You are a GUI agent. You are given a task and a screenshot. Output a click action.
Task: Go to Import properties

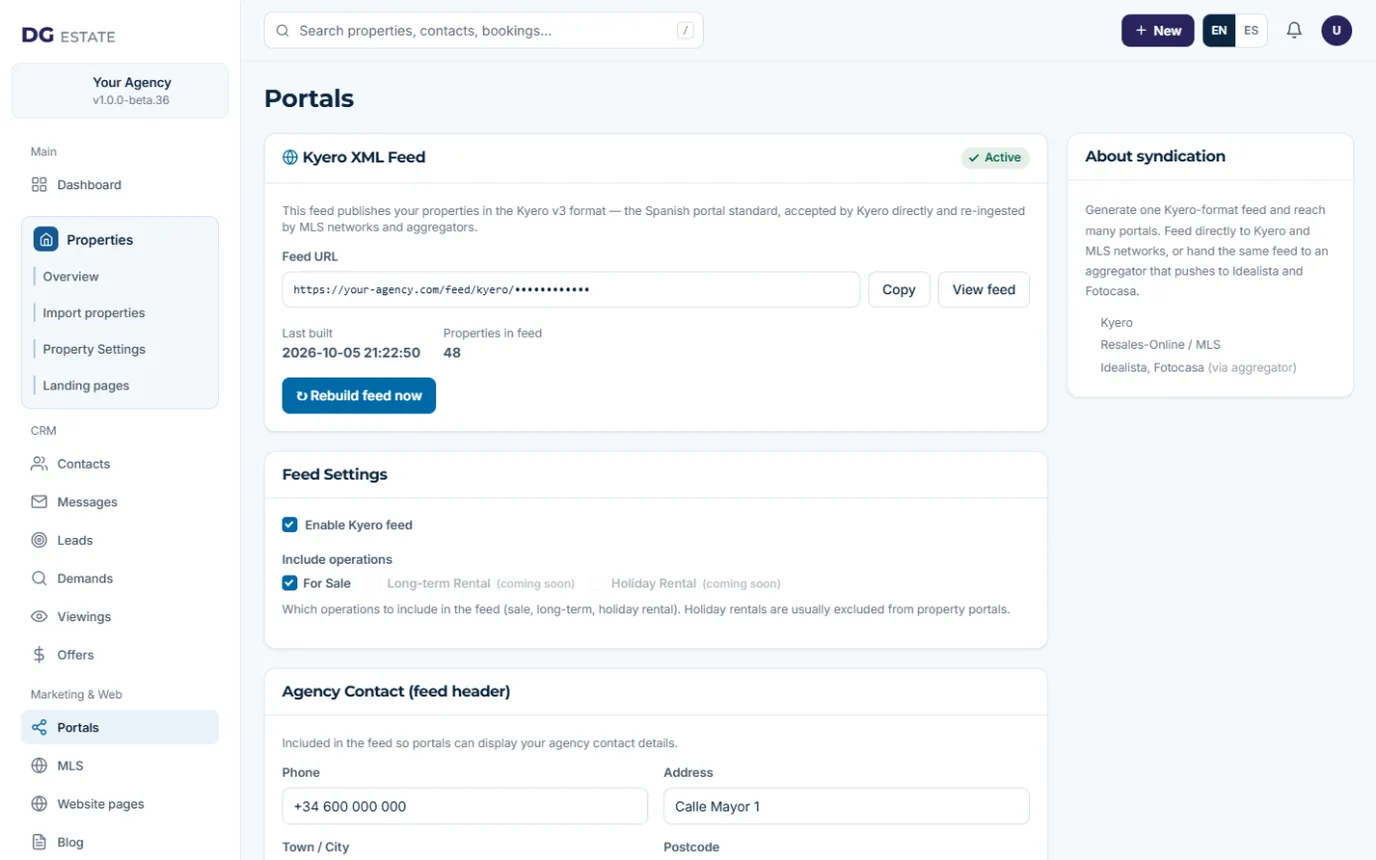pos(94,312)
